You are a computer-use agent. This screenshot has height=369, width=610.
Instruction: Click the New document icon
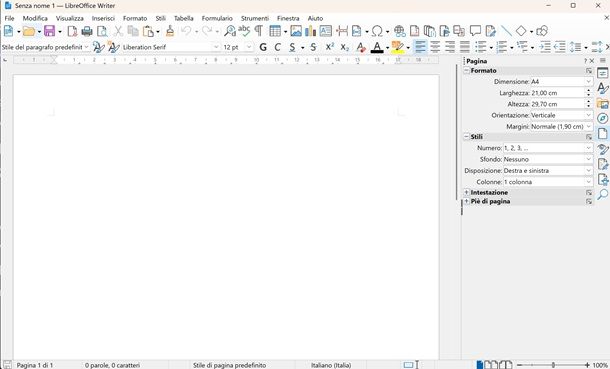tap(8, 31)
